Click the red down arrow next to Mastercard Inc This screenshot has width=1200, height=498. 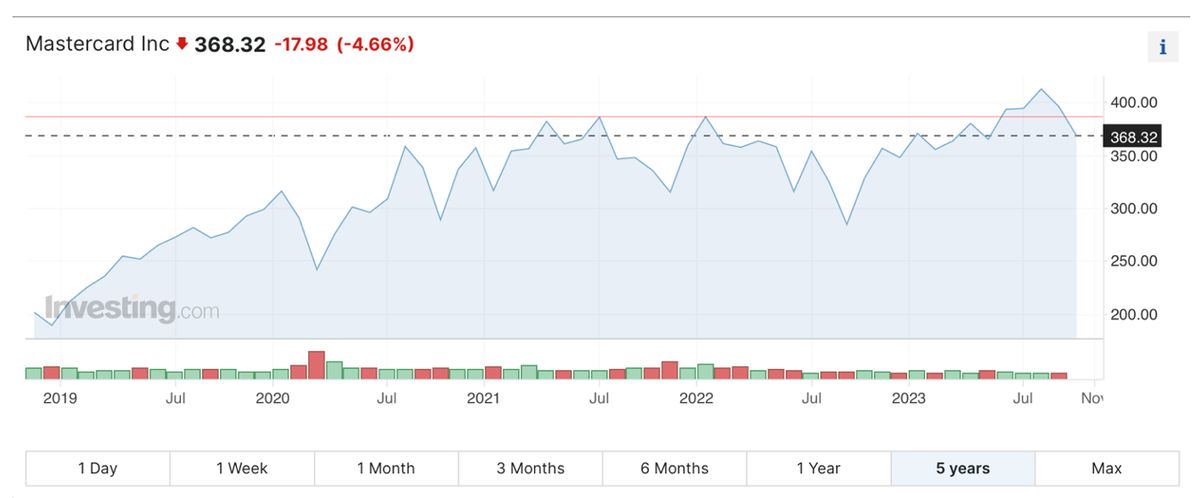182,44
